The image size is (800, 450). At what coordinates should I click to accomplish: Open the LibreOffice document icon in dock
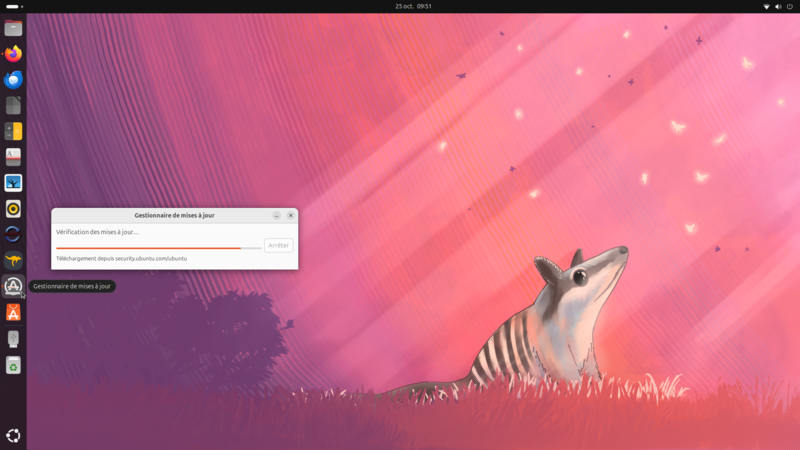[x=13, y=106]
